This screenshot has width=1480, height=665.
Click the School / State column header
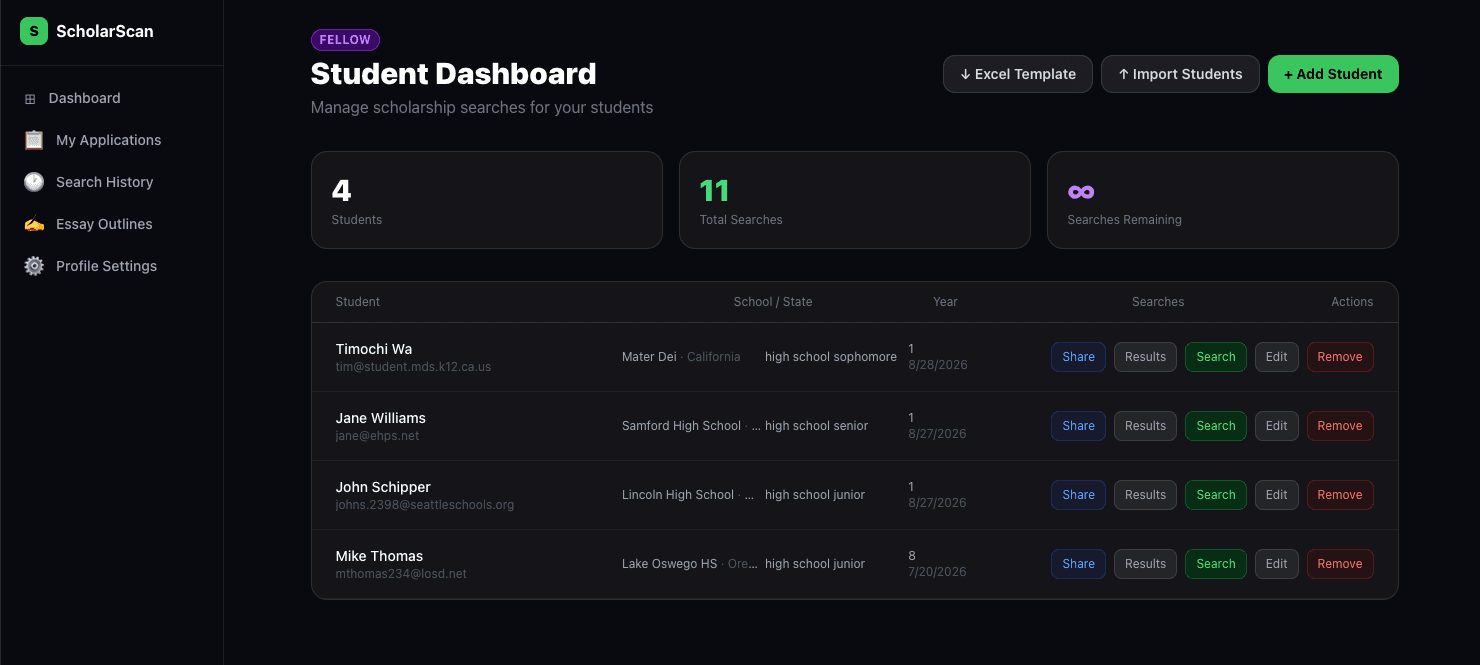click(773, 302)
